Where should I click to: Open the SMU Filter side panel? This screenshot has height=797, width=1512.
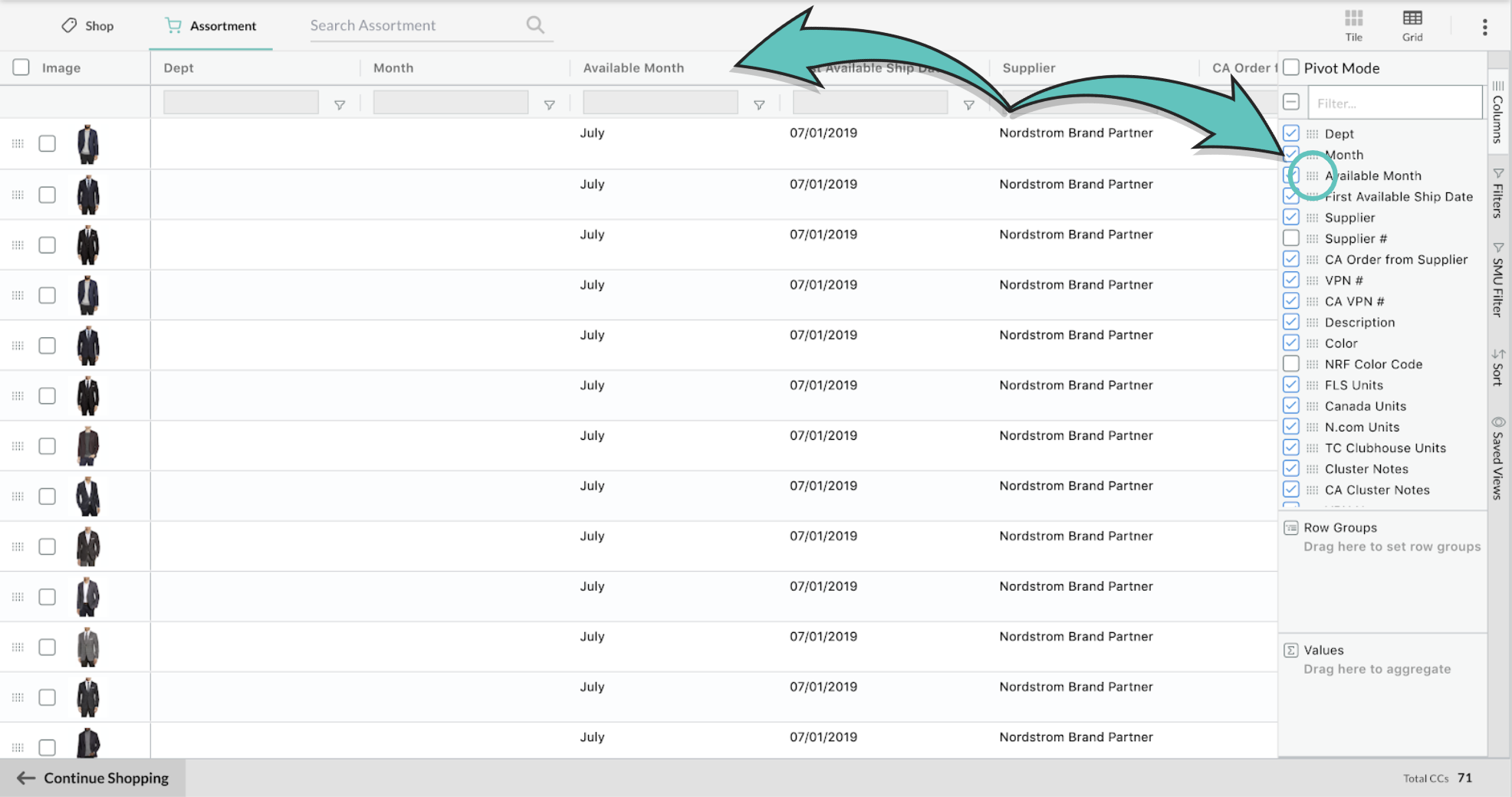tap(1498, 279)
